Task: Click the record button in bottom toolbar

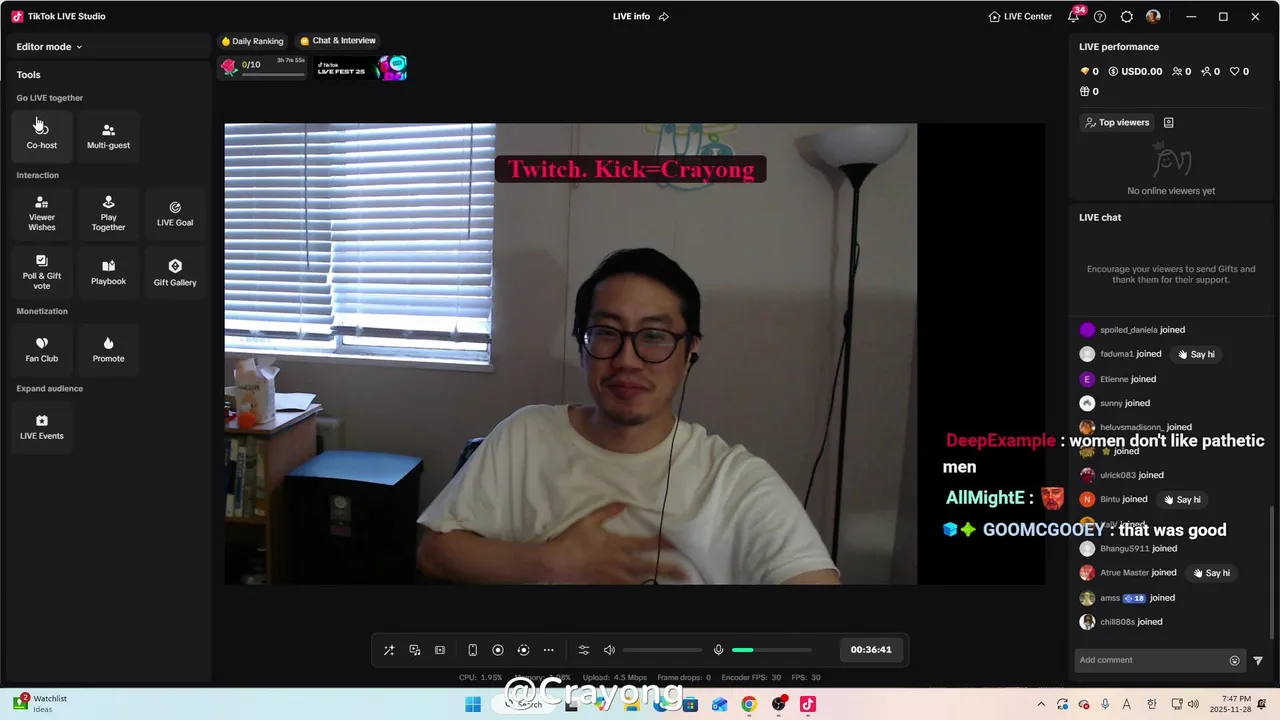Action: pos(498,650)
